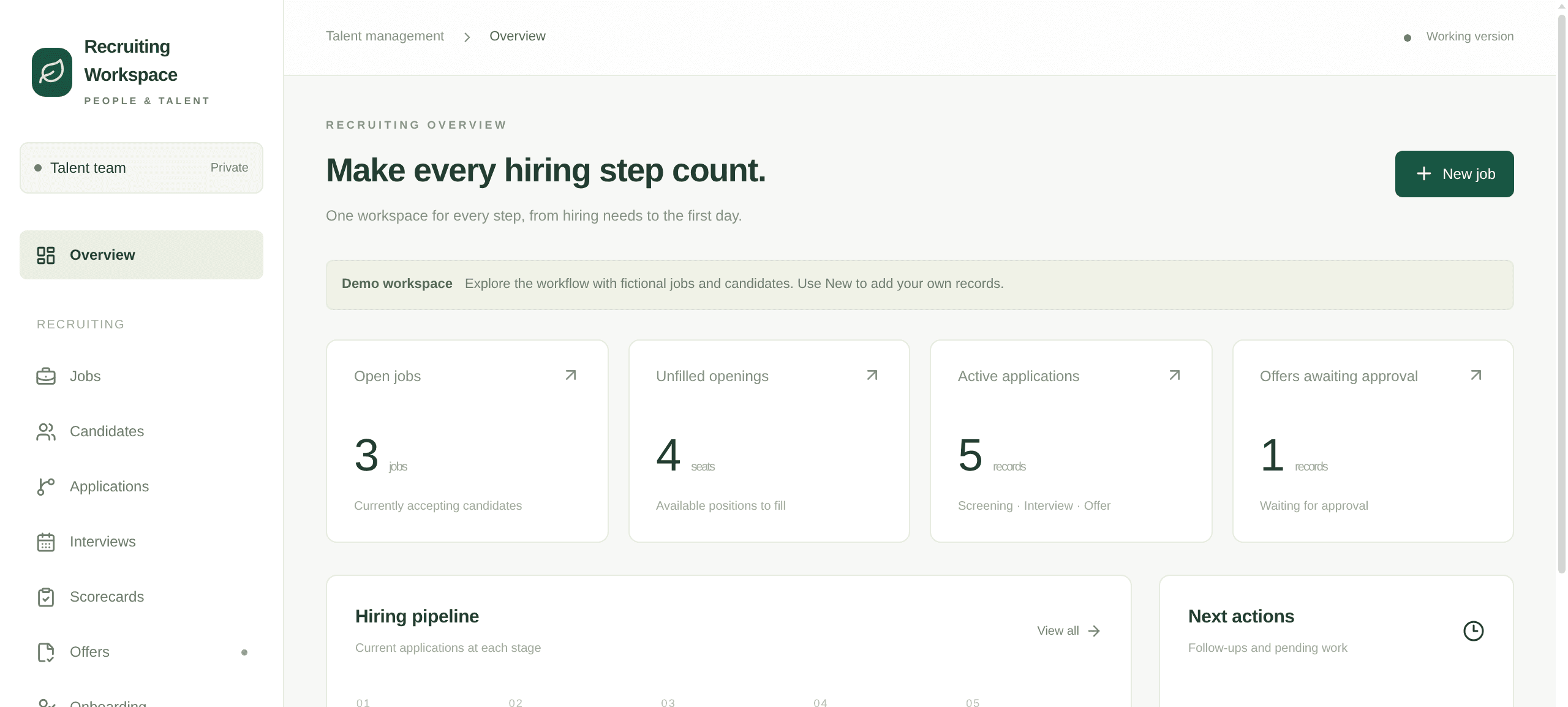Screen dimensions: 1568x707
Task: Click the Next actions heading
Action: point(1241,616)
